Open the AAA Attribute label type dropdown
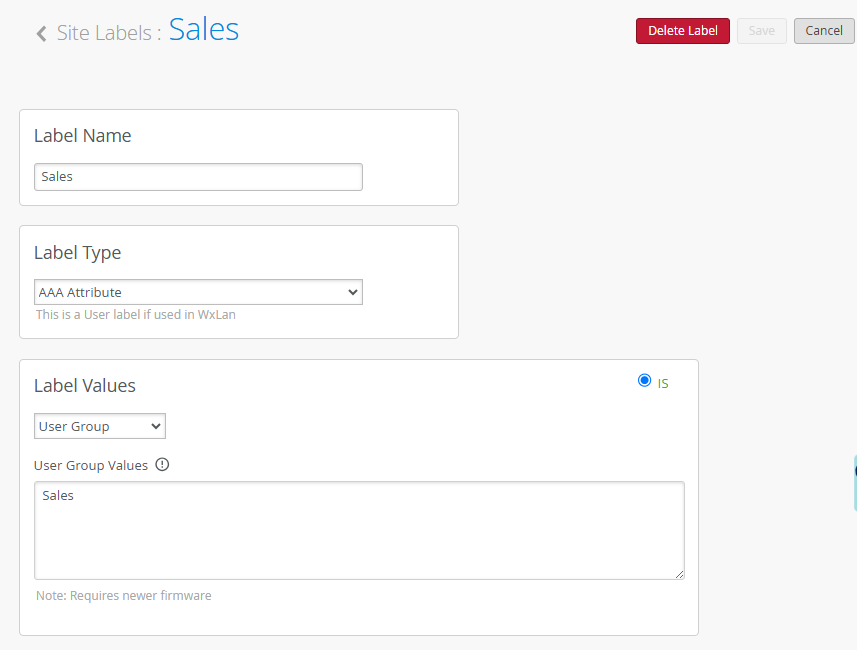 click(198, 292)
